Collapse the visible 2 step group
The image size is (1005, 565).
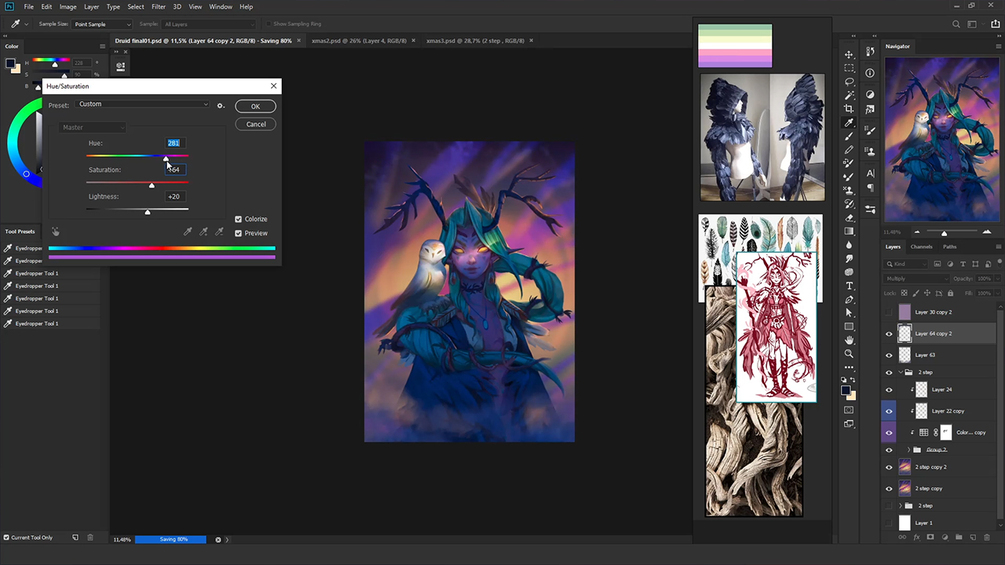901,372
